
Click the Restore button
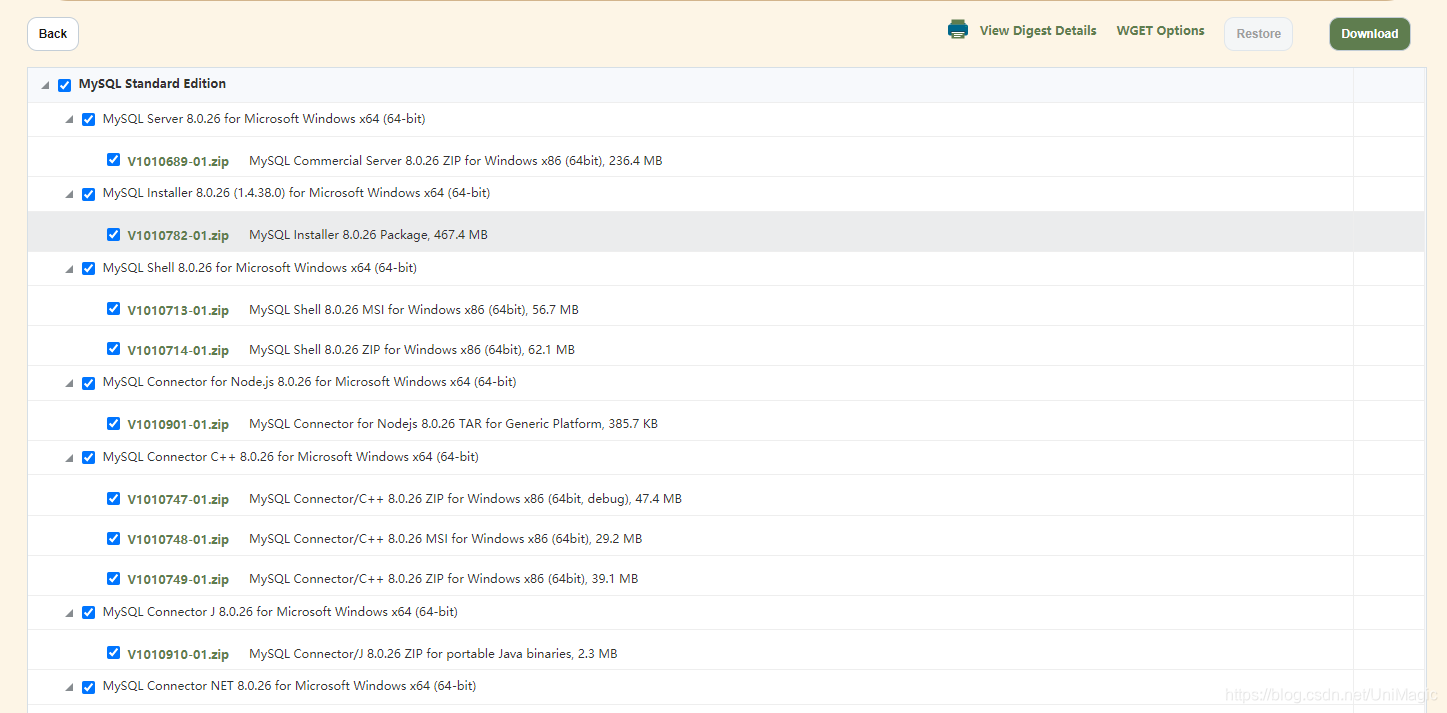(1258, 34)
